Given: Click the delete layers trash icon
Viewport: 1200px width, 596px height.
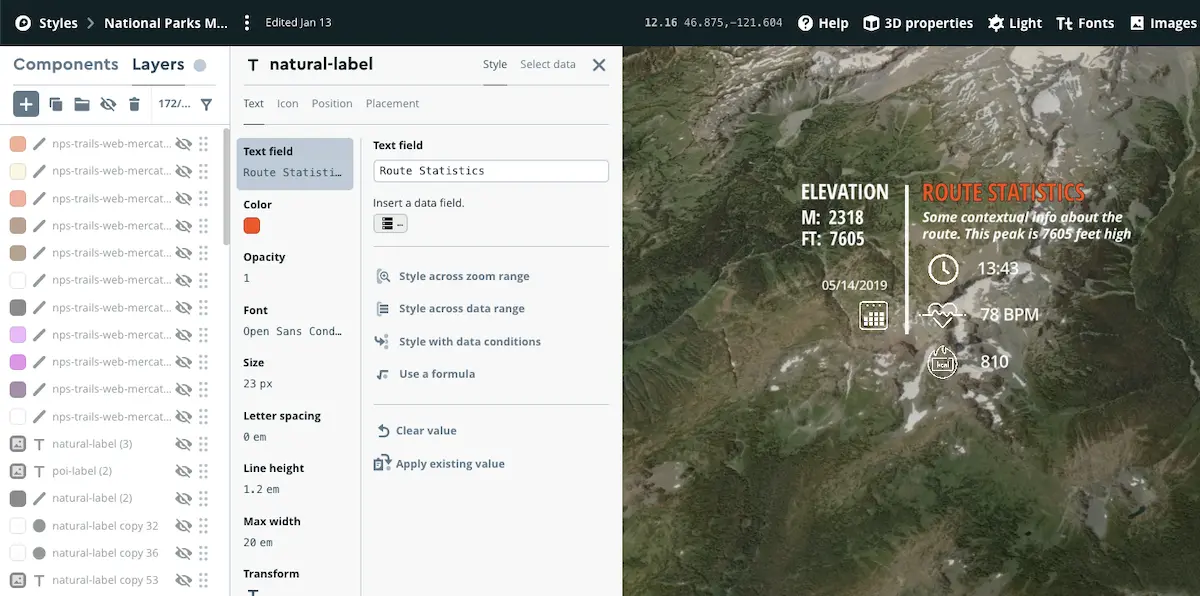Looking at the screenshot, I should (x=134, y=104).
